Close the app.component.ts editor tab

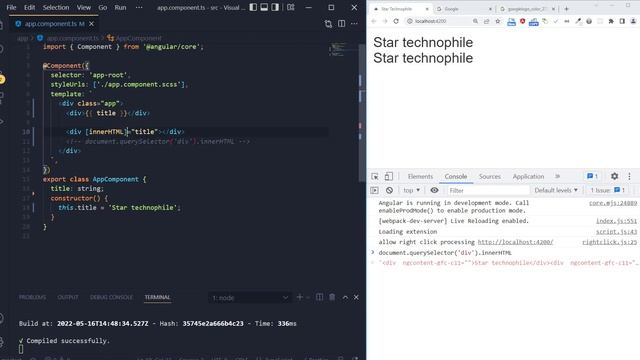tap(91, 24)
